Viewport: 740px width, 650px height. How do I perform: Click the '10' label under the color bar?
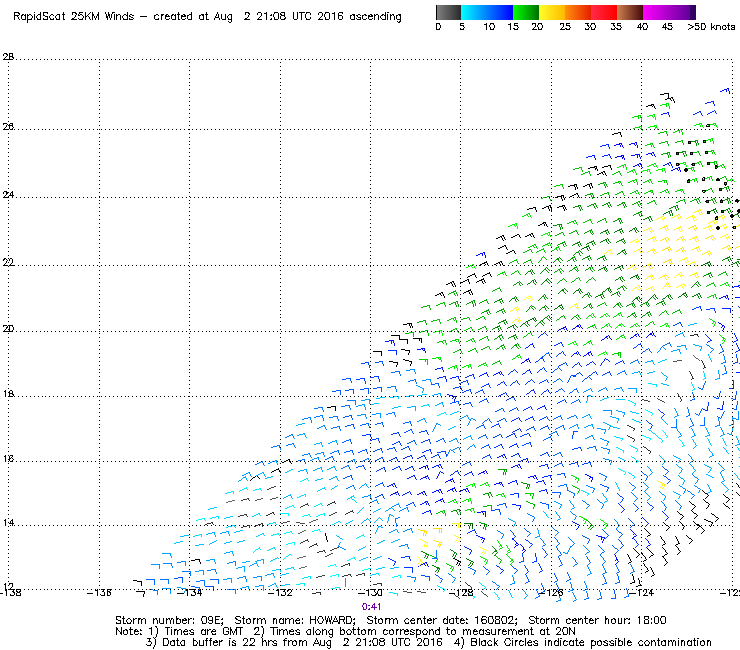(489, 27)
